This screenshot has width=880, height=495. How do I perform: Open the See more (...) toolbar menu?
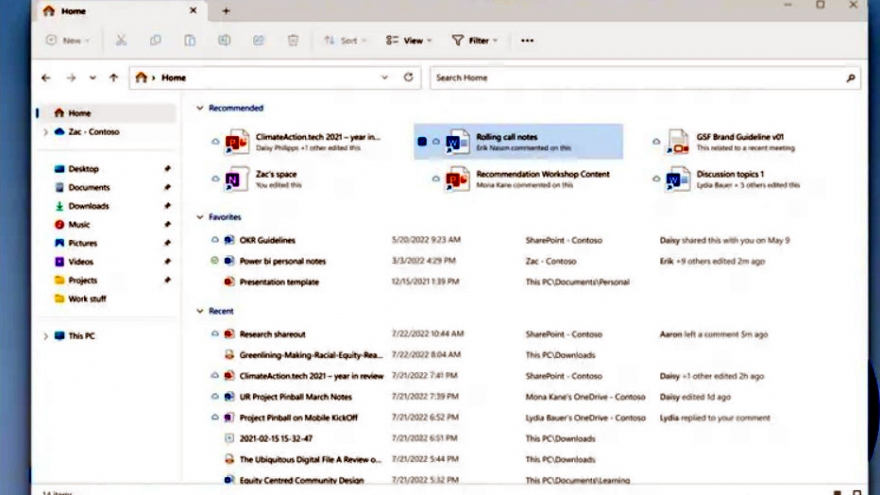tap(527, 41)
